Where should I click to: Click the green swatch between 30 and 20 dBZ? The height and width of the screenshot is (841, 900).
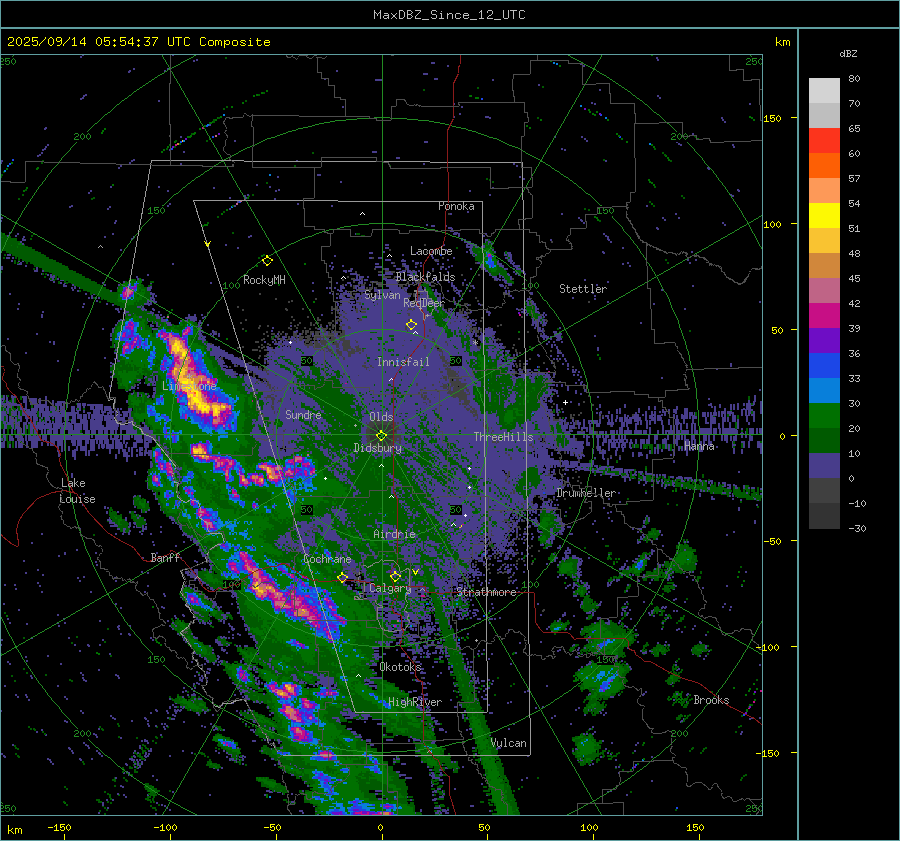click(x=824, y=416)
